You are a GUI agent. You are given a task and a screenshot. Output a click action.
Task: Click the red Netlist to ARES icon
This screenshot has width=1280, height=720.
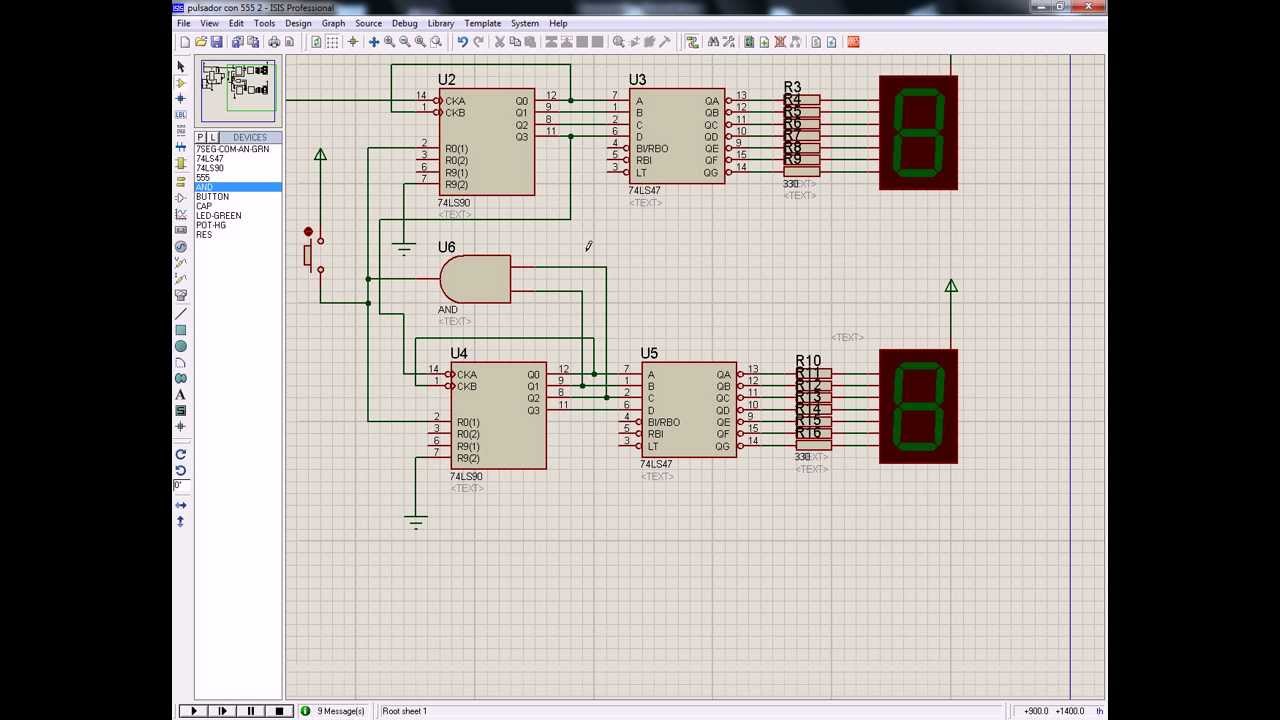pyautogui.click(x=853, y=42)
